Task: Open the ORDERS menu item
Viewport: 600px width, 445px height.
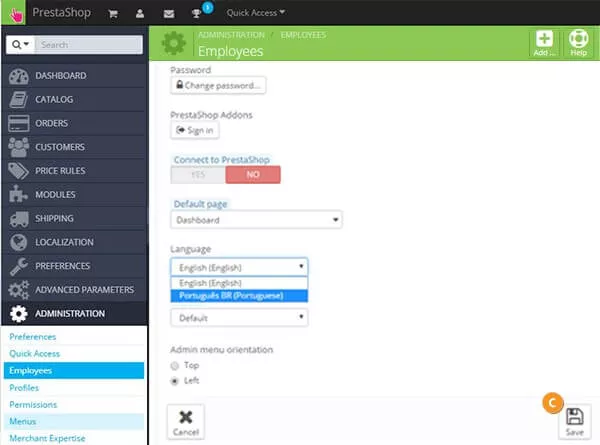Action: tap(74, 123)
